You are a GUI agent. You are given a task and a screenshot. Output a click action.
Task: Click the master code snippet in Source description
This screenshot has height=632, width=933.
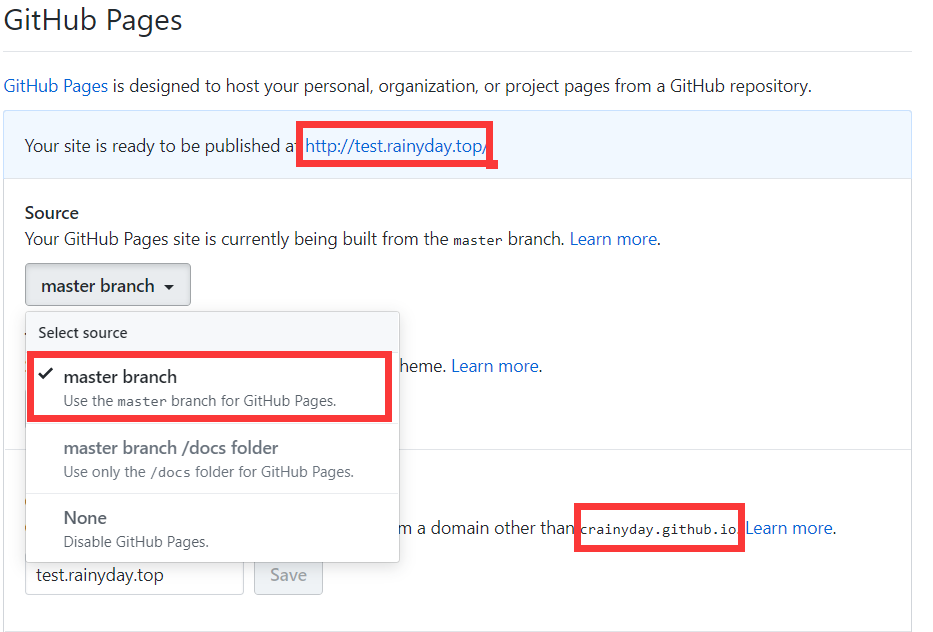478,239
